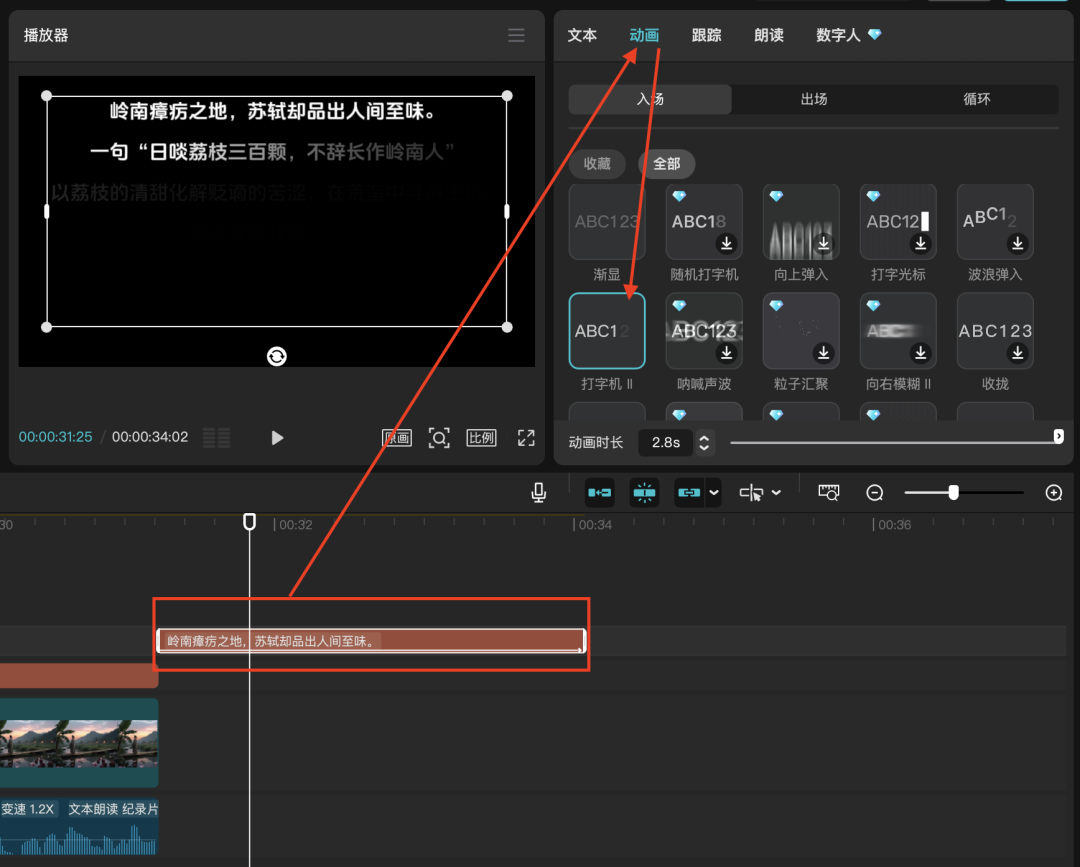Select the subtitle clip 岭南瘴疠之地 on the timeline
1080x867 pixels.
point(370,640)
